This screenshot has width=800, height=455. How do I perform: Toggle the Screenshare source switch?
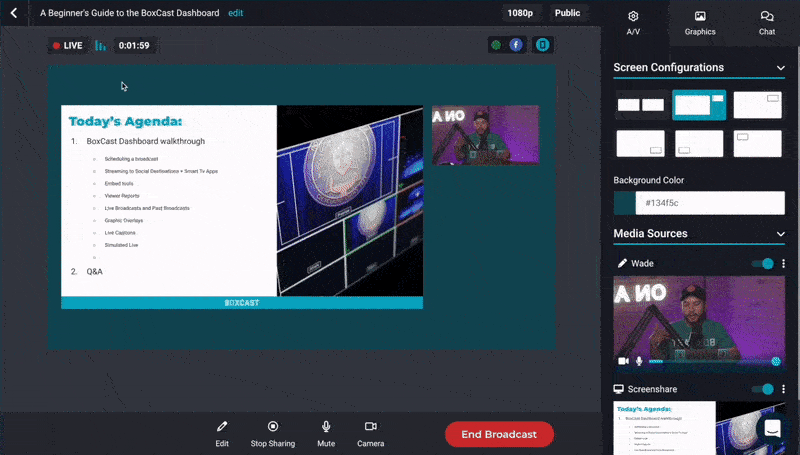coord(762,389)
